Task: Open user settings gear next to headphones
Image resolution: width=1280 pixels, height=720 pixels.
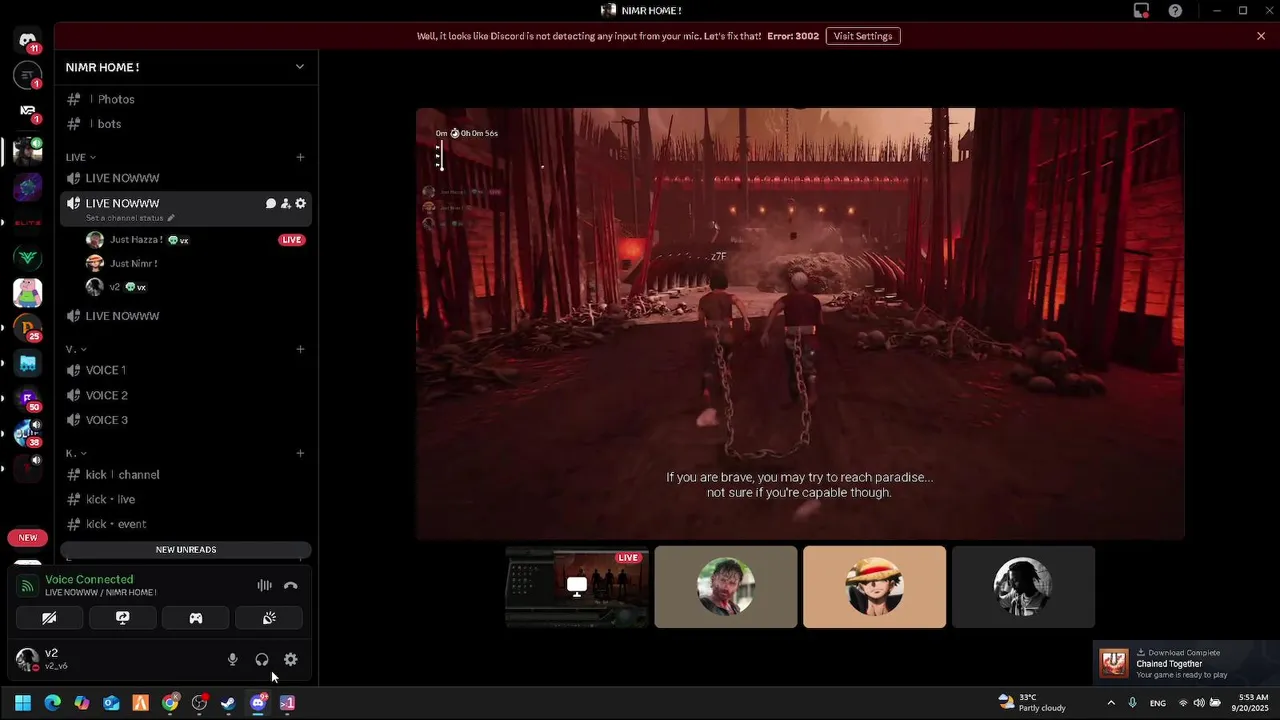Action: click(x=291, y=659)
